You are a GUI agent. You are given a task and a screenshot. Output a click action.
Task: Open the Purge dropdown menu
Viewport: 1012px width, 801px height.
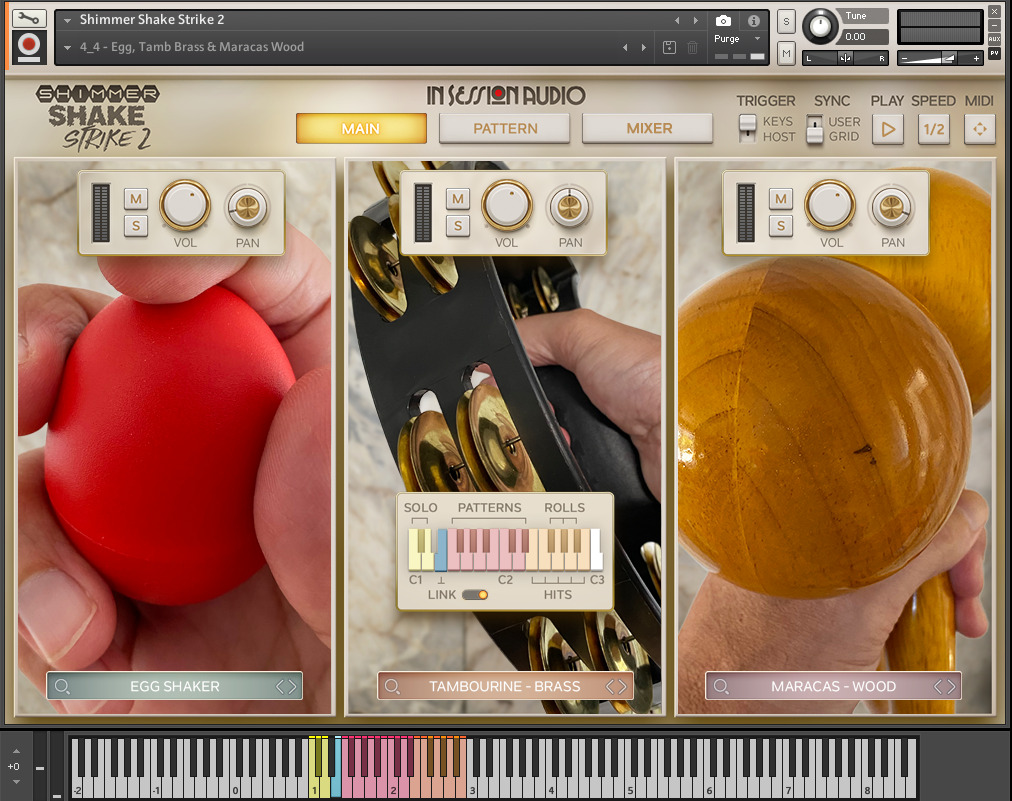[737, 39]
